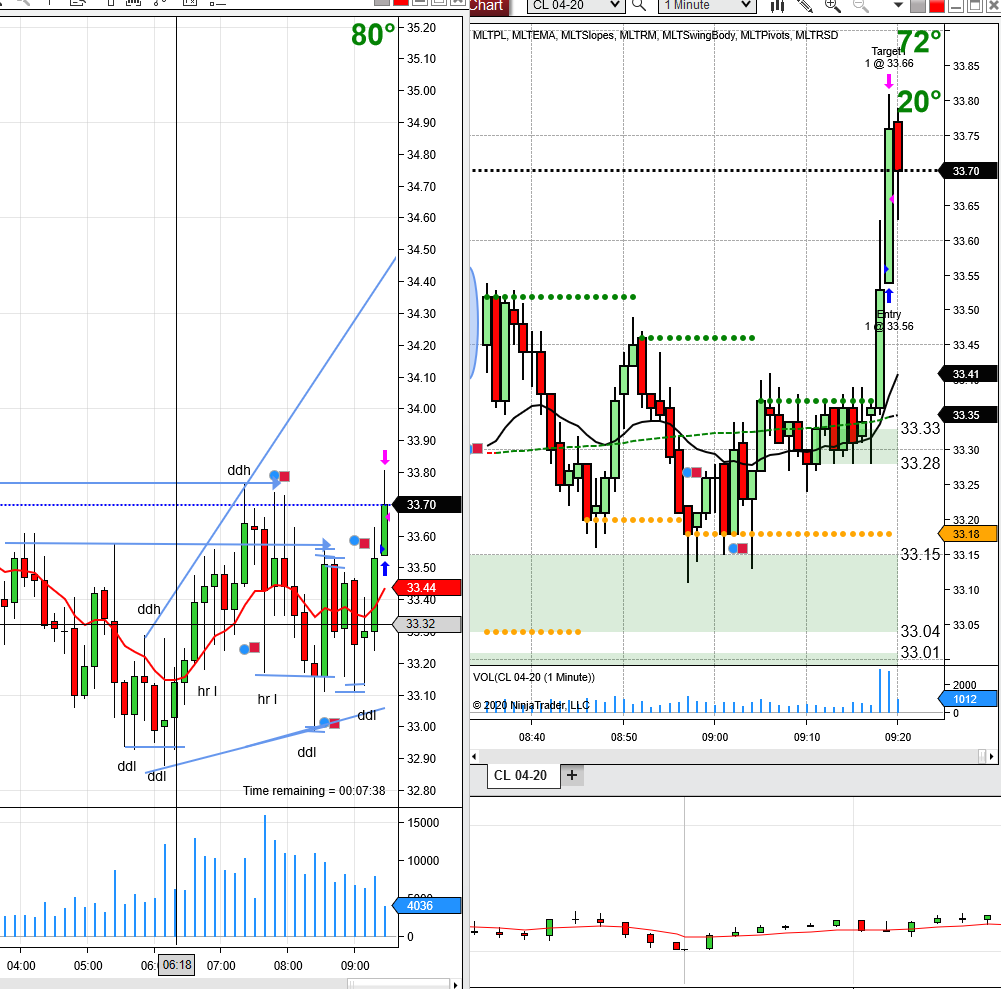Click the 72° angle label on right chart
1001x989 pixels.
point(919,43)
